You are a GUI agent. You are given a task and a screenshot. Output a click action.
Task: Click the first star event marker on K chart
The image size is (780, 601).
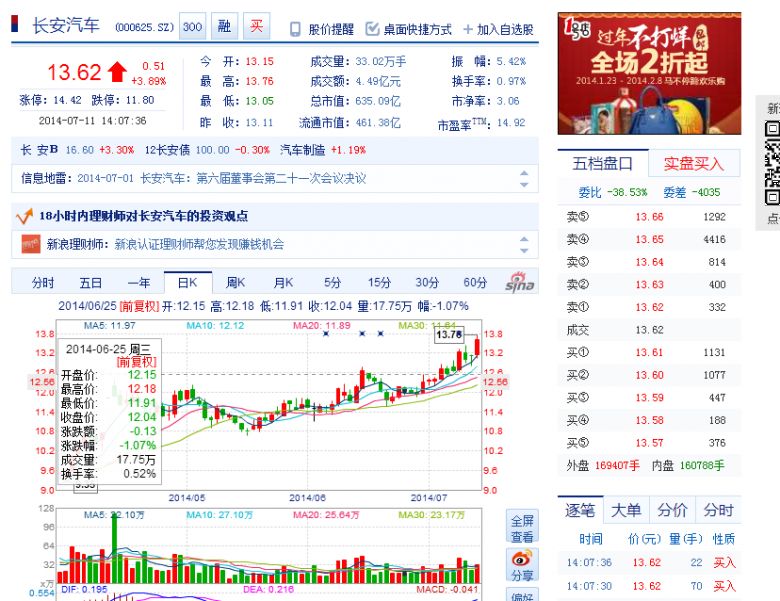point(326,334)
